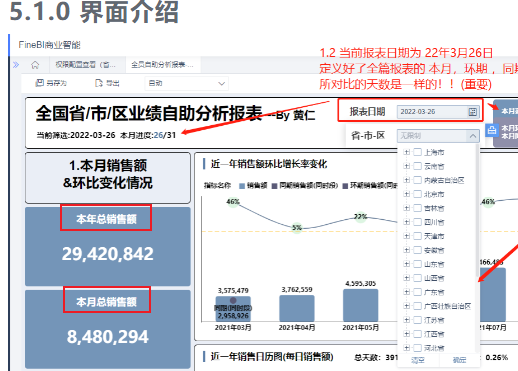
Task: Click the 报表日期 field showing 2022-03-26
Action: pos(438,112)
